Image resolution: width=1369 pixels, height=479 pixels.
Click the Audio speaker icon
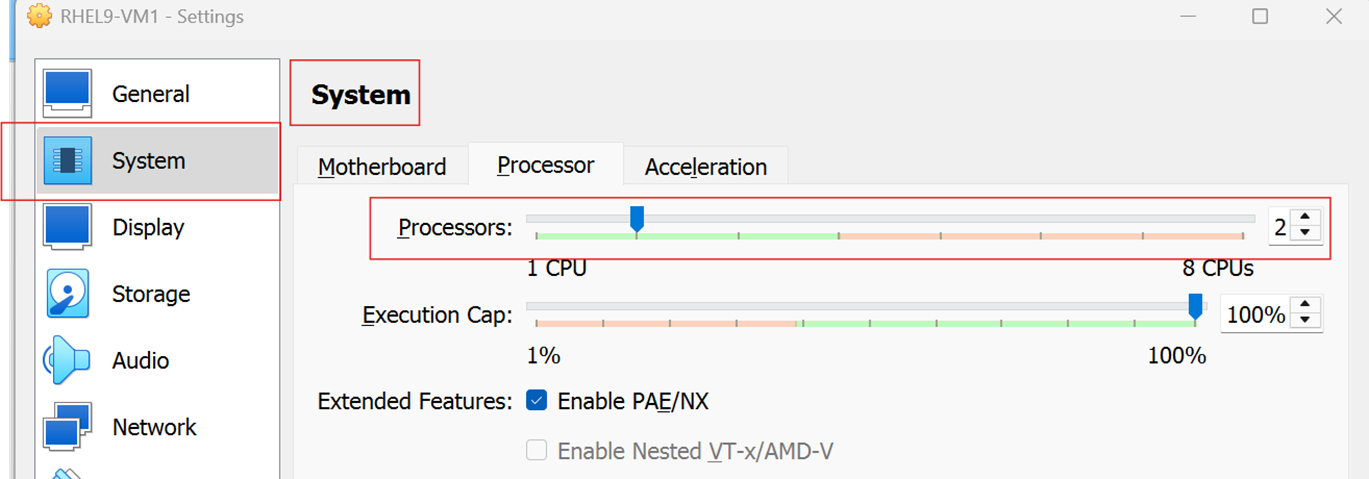(67, 360)
